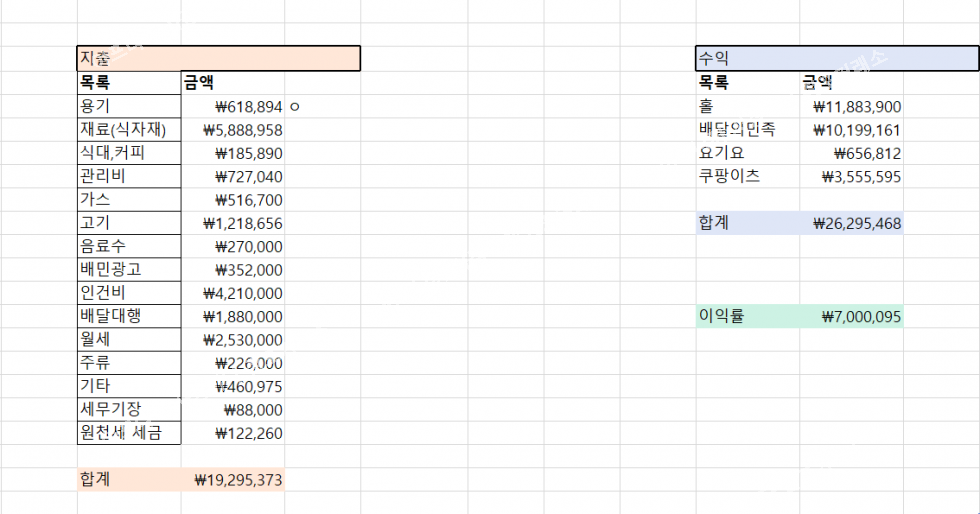Select the 배달의민족 label cell
Screen dimensions: 980x514
(746, 130)
